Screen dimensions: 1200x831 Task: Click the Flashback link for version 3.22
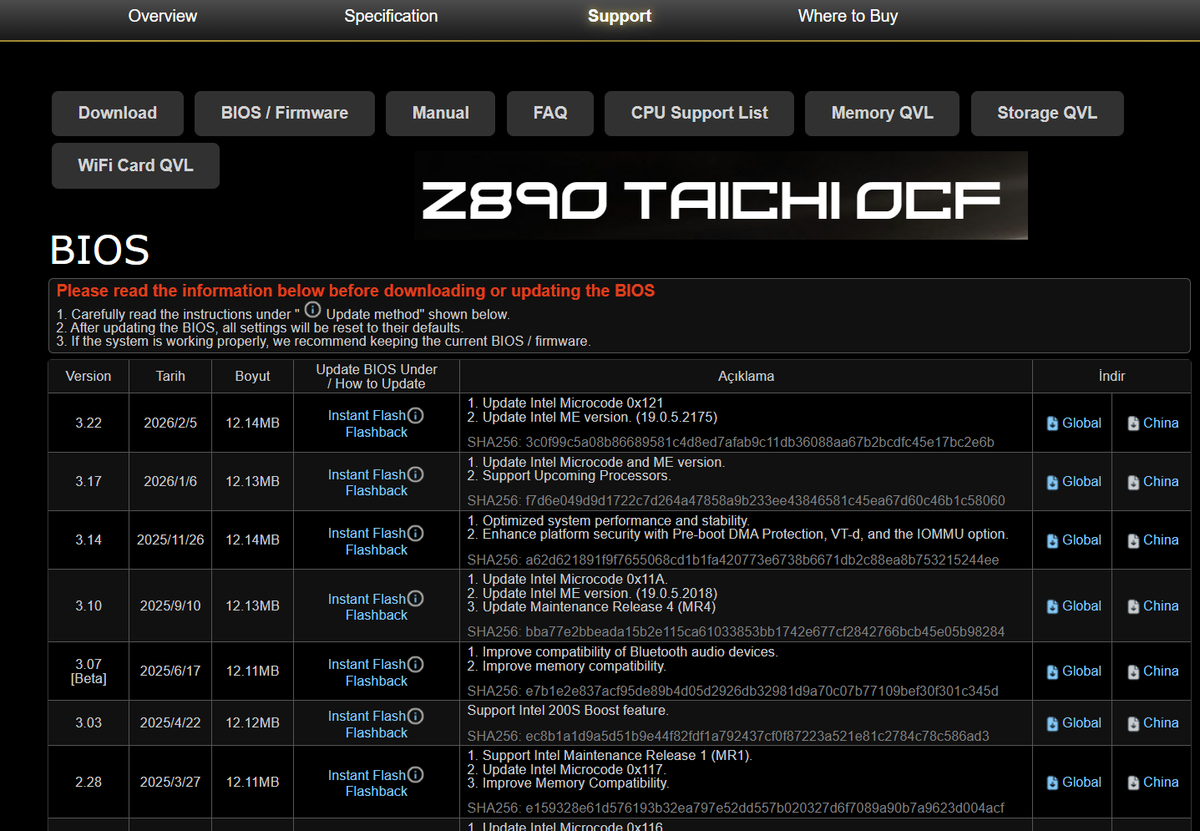click(376, 432)
